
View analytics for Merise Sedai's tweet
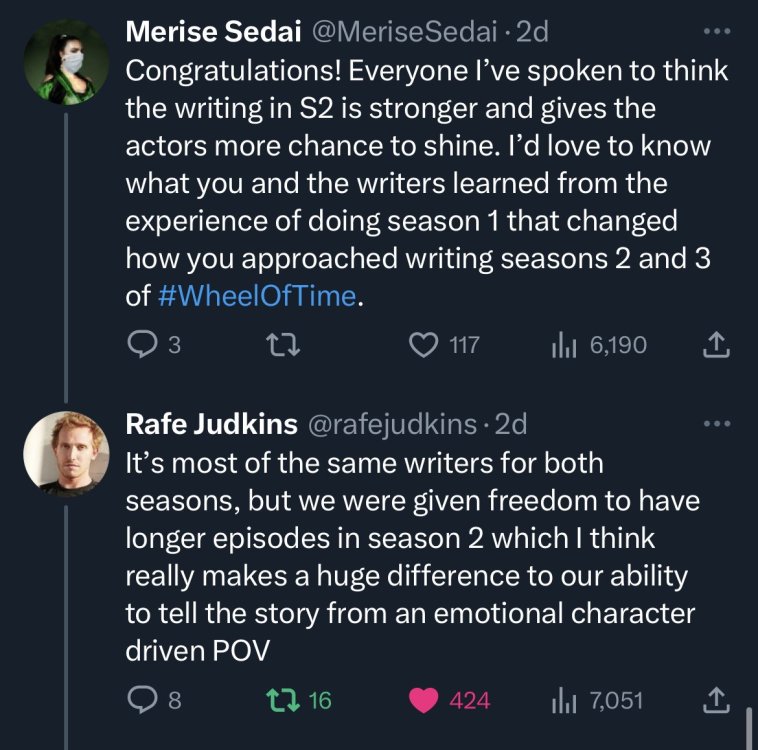(564, 345)
